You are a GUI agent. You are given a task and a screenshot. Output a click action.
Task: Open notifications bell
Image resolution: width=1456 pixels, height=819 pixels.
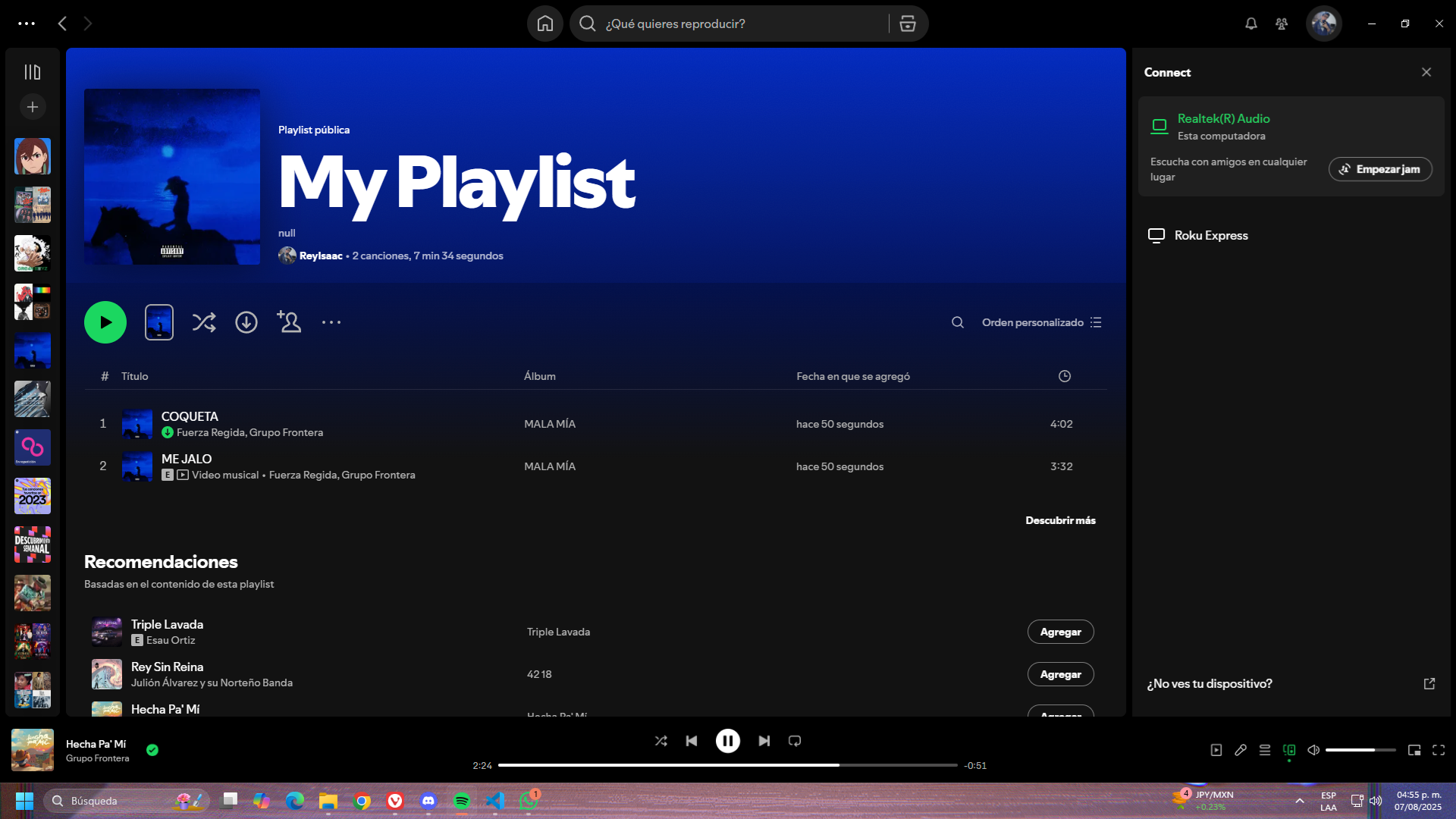1250,24
